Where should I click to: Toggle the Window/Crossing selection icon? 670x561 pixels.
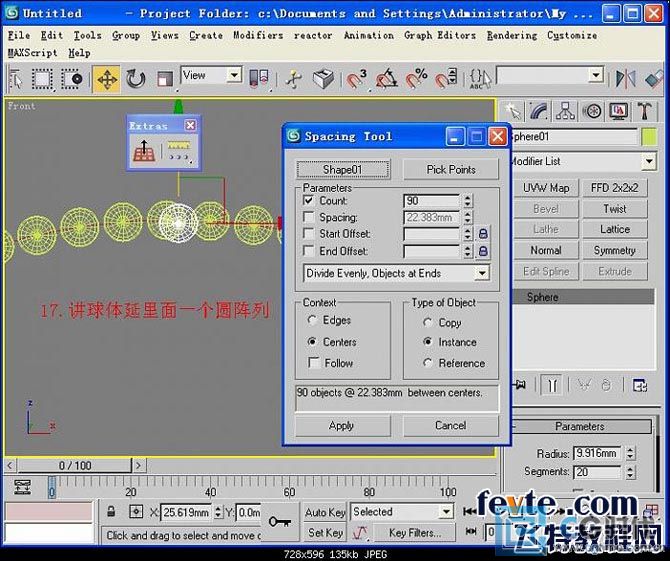(x=72, y=79)
